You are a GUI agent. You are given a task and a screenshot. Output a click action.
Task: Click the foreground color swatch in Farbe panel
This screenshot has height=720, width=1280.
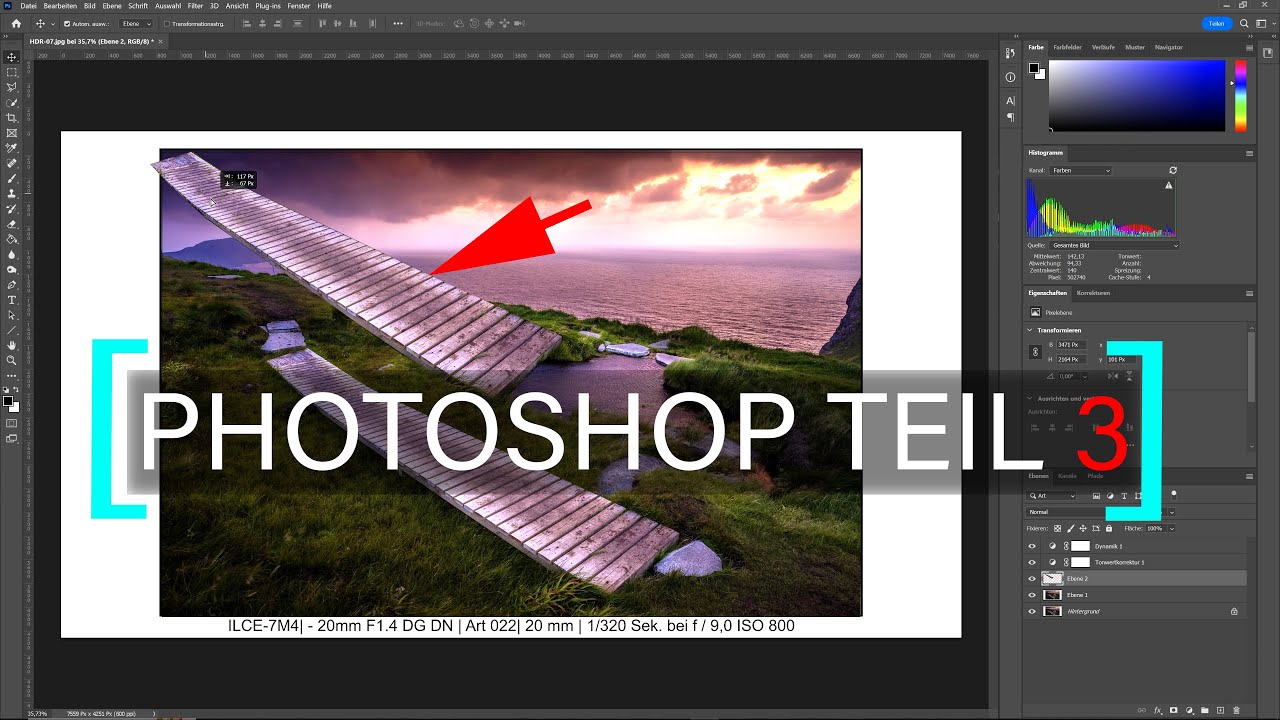[1034, 68]
